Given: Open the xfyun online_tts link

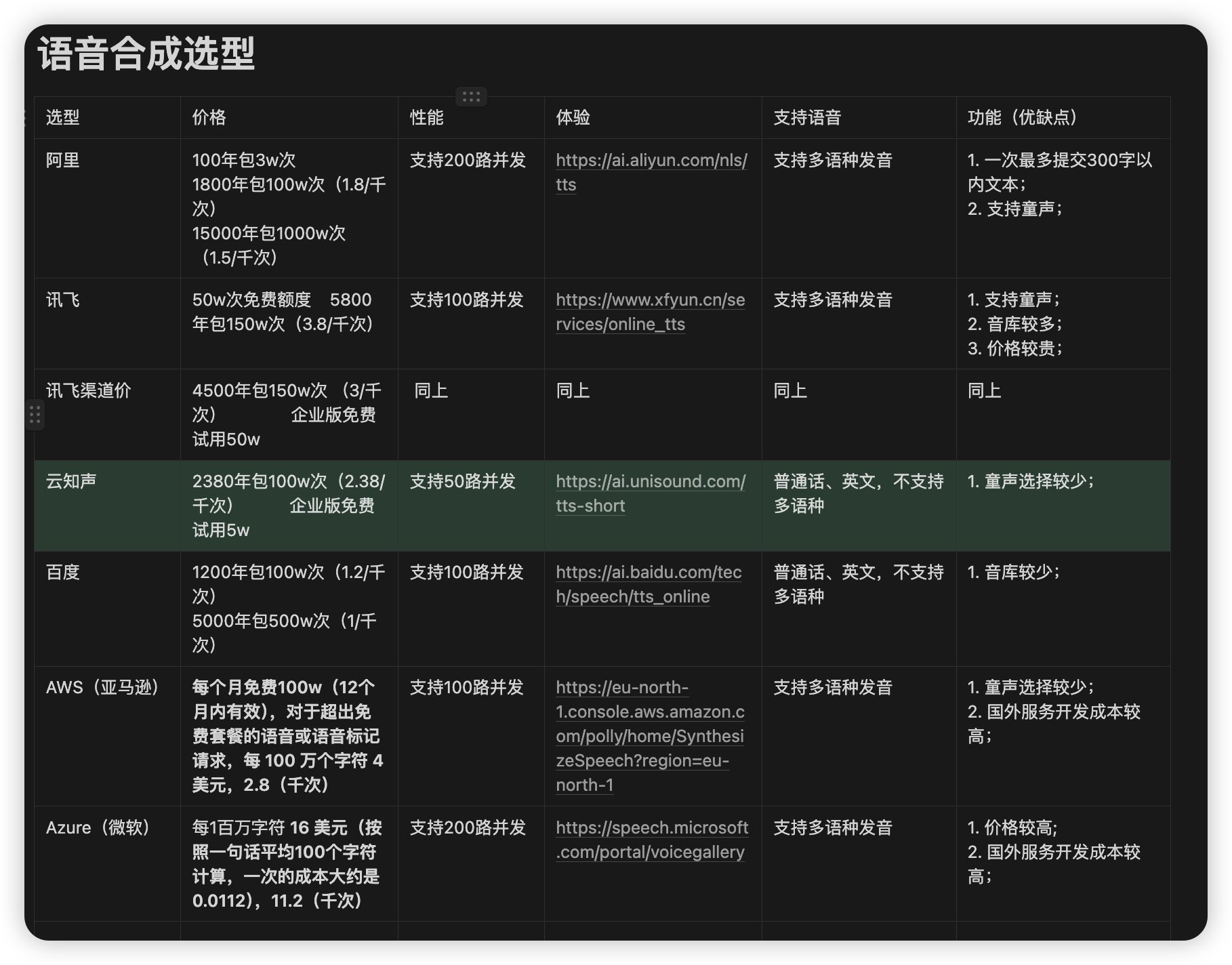Looking at the screenshot, I should [x=650, y=312].
